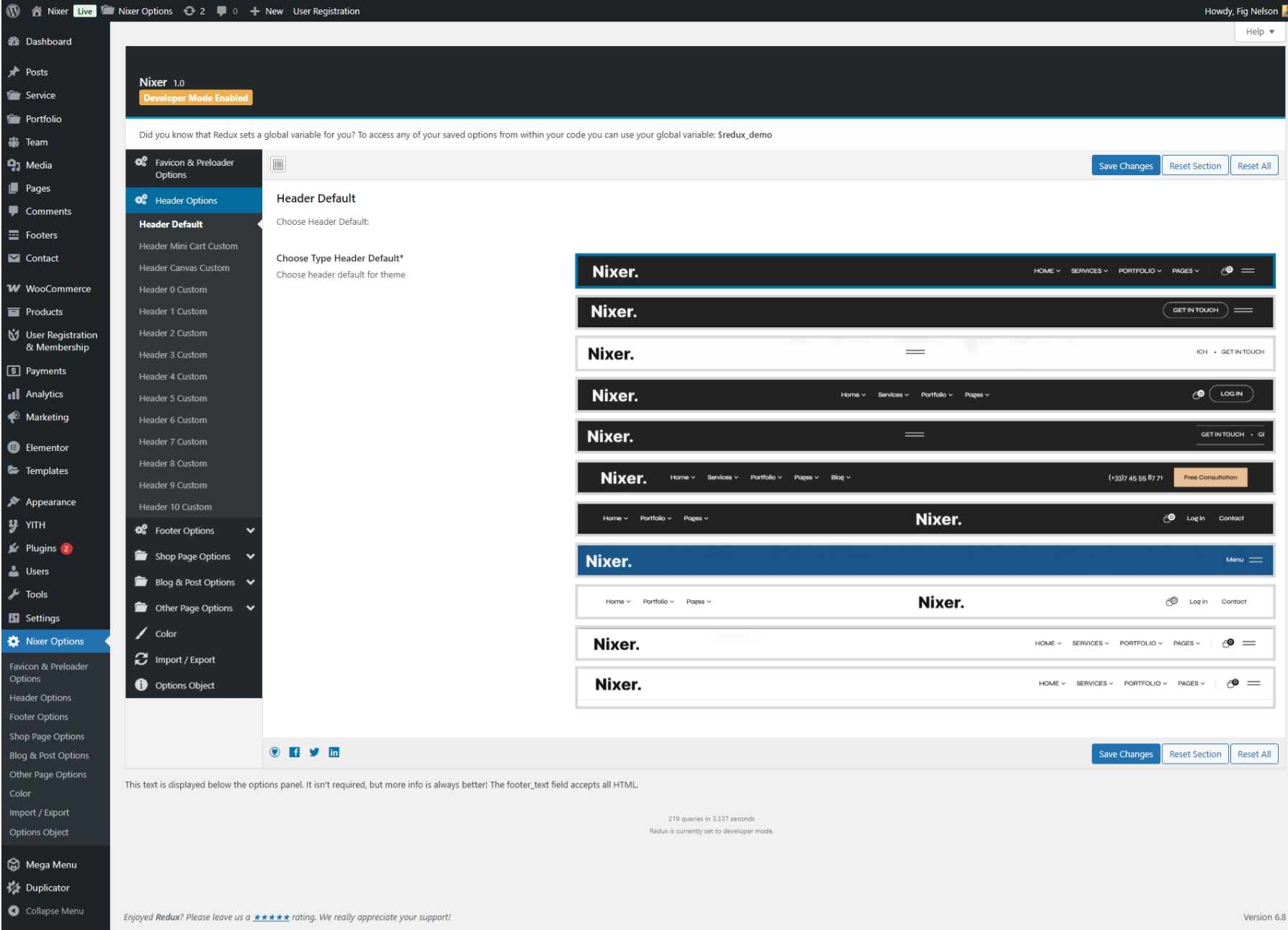Open the comments bubble in admin bar
Image resolution: width=1288 pixels, height=930 pixels.
click(227, 11)
